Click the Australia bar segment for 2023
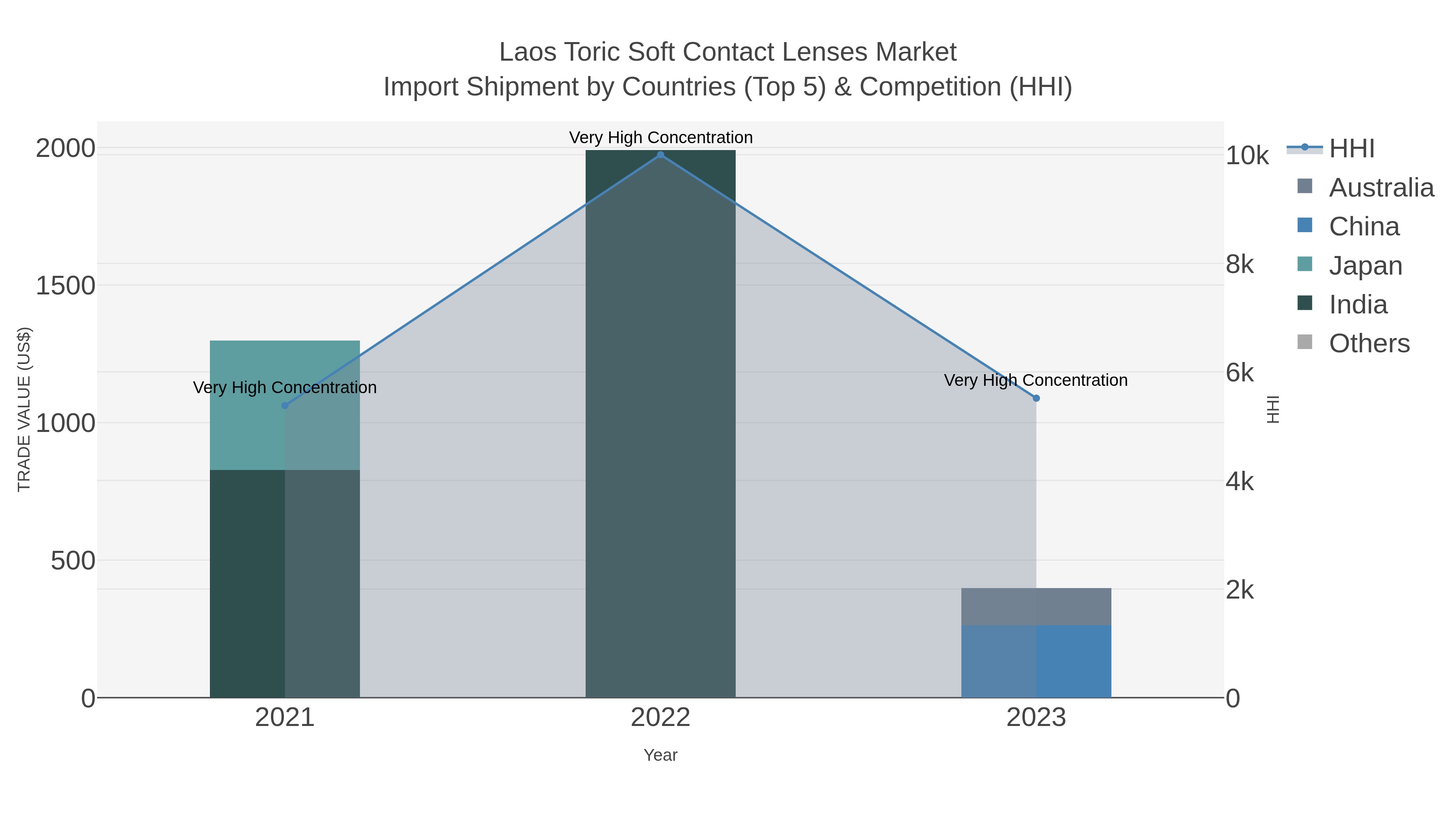Viewport: 1456px width, 819px height. (x=1036, y=607)
